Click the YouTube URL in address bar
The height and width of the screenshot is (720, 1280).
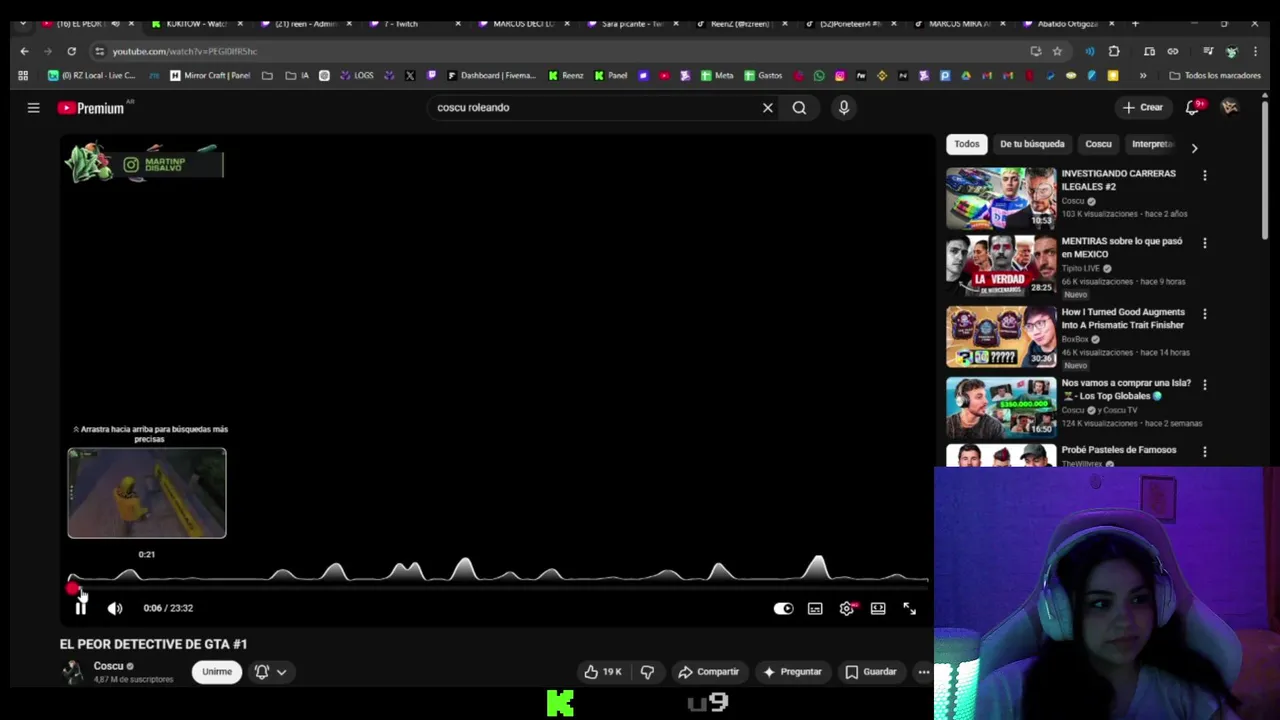[185, 51]
